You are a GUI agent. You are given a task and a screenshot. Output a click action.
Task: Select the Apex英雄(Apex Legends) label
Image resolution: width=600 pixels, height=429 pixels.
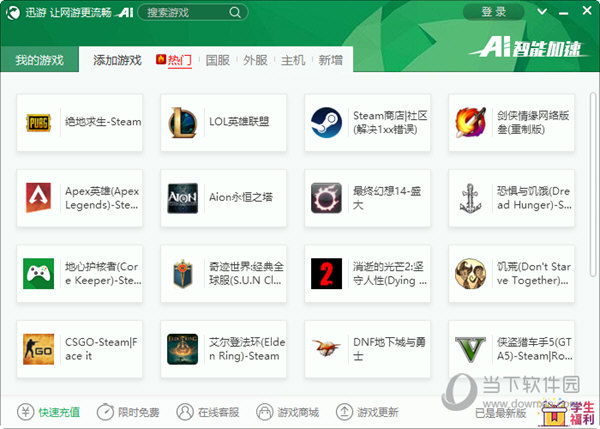[x=102, y=198]
